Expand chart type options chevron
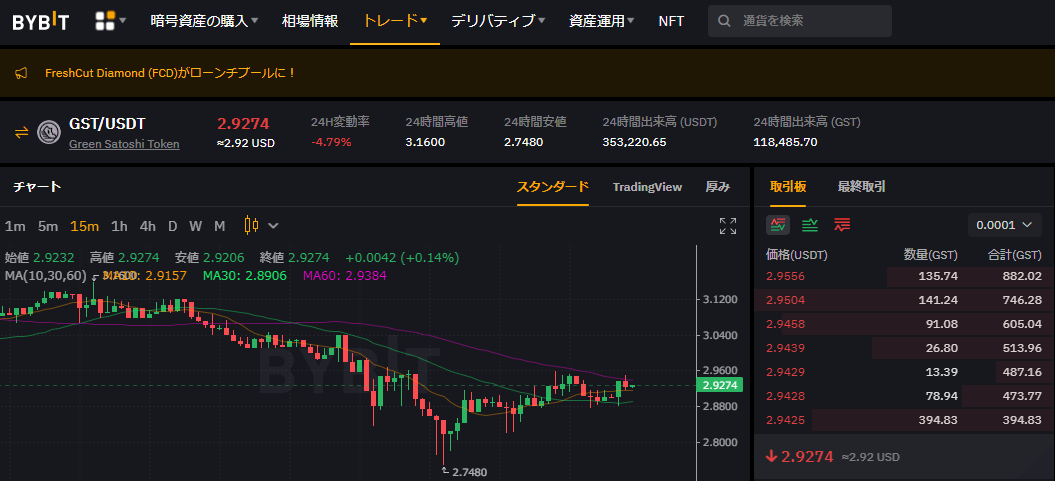The height and width of the screenshot is (481, 1055). [273, 225]
